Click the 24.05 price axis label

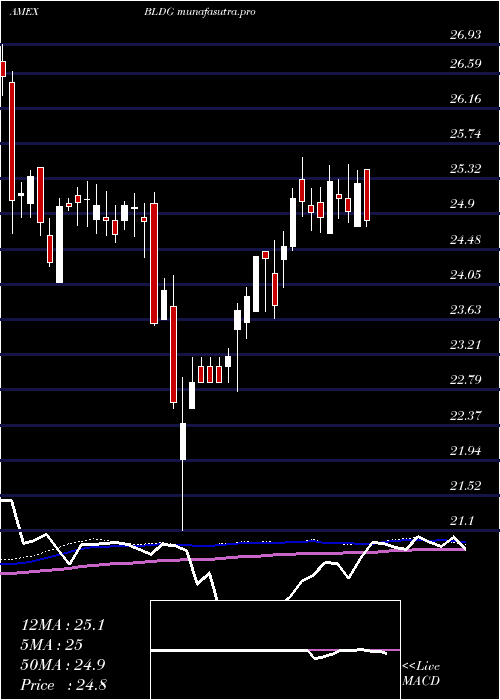tap(465, 274)
